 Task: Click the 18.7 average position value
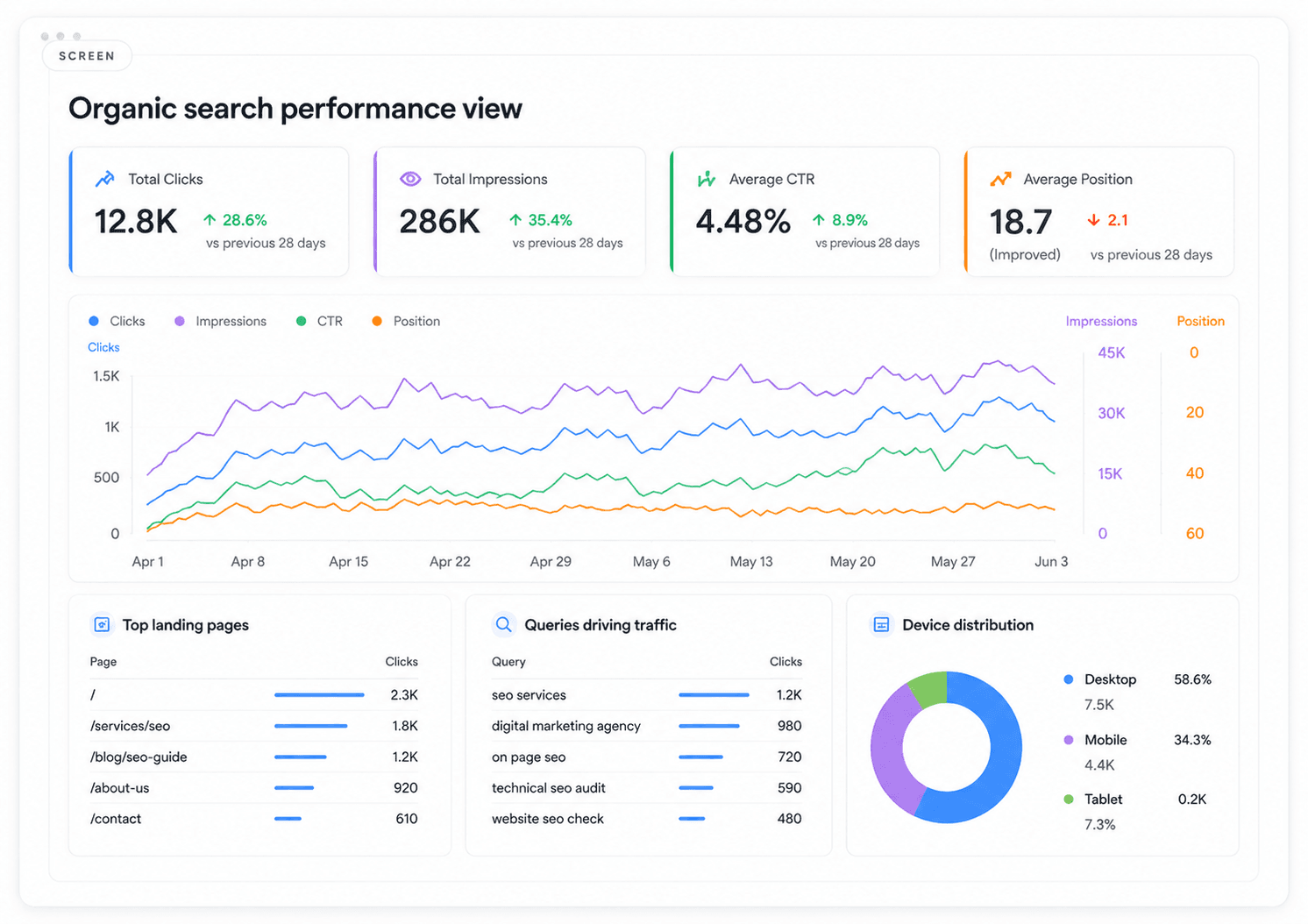1020,222
